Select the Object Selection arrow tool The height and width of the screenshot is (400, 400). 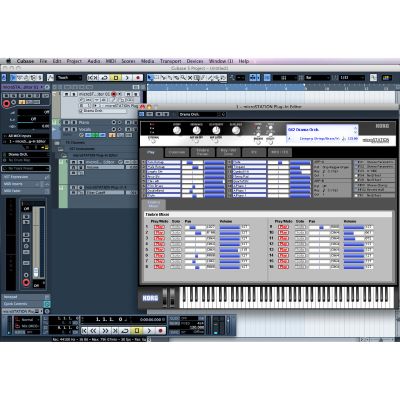150,78
